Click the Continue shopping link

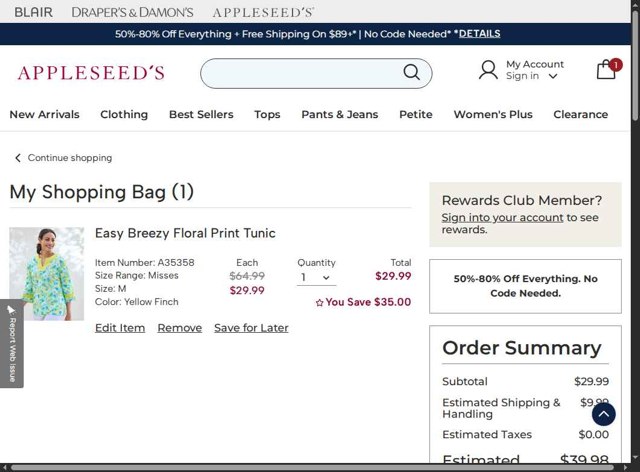point(70,158)
